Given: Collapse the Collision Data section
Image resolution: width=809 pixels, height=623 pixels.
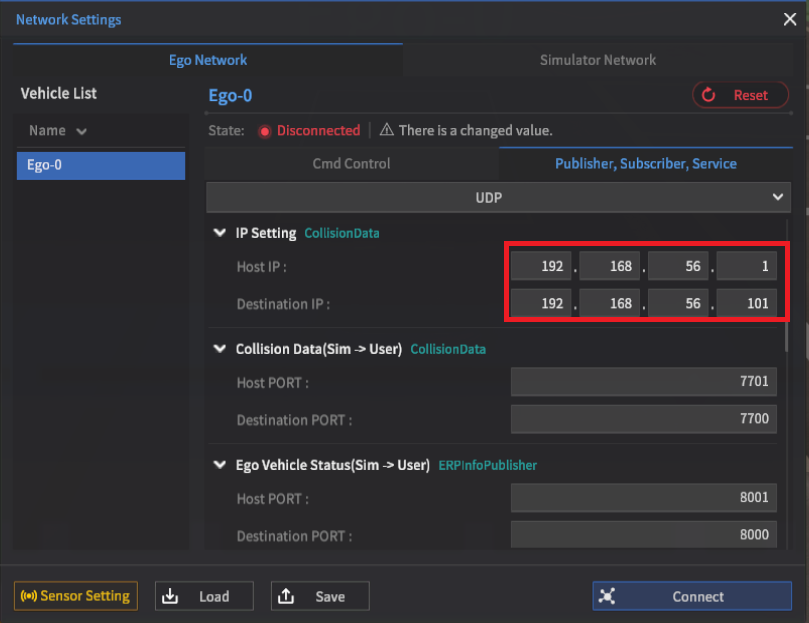Looking at the screenshot, I should [x=220, y=349].
